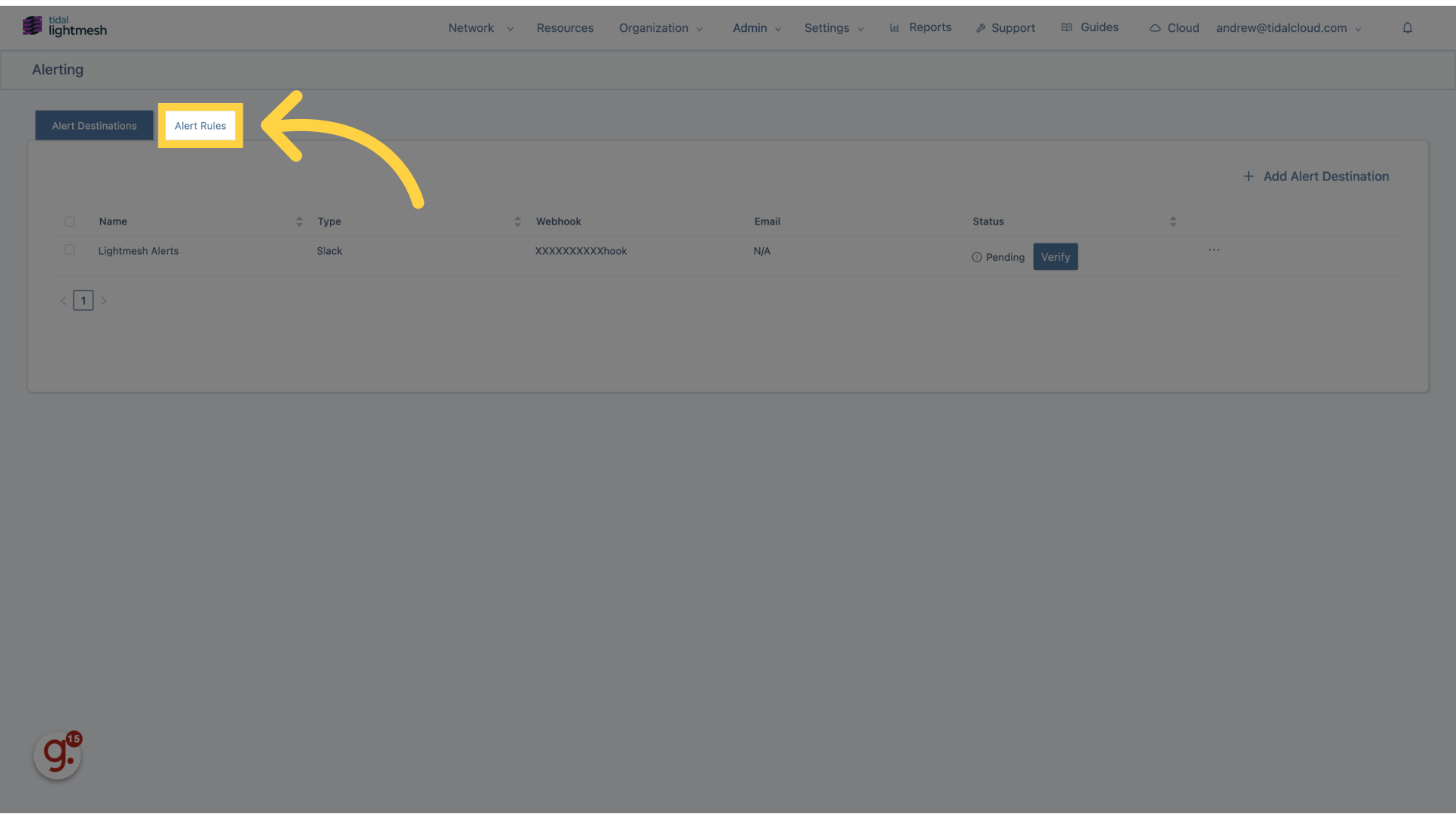Toggle the select-all header checkbox
Screen dimensions: 1456x819
[x=70, y=221]
